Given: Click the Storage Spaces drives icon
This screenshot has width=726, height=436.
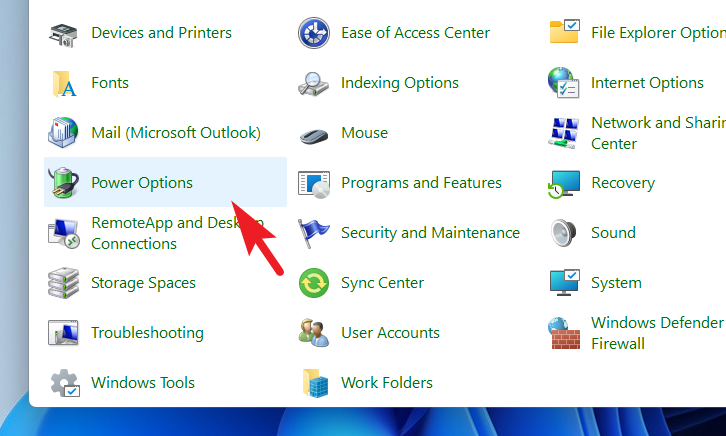Looking at the screenshot, I should click(63, 283).
